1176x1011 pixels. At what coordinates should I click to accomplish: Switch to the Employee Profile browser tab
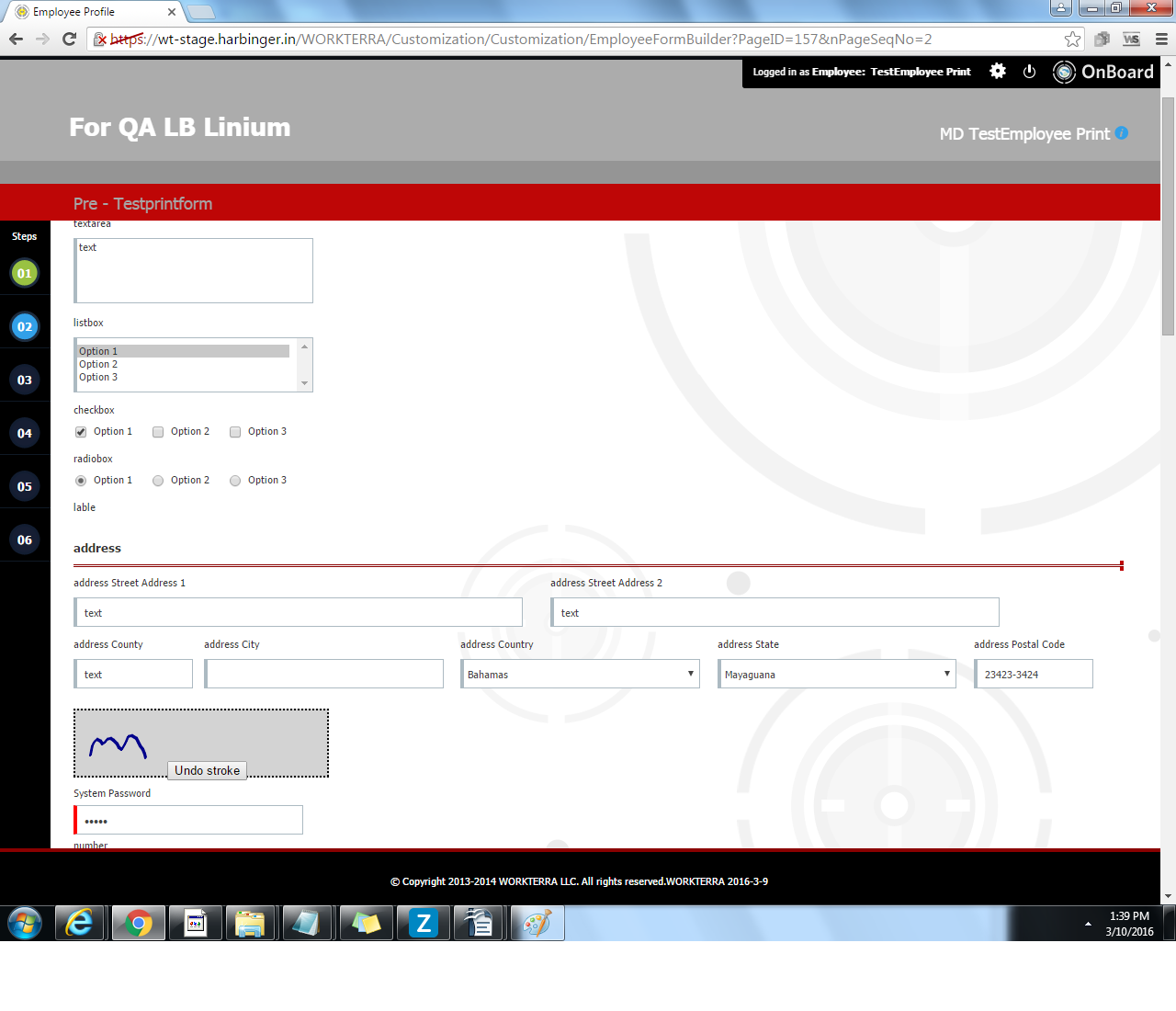pos(92,12)
